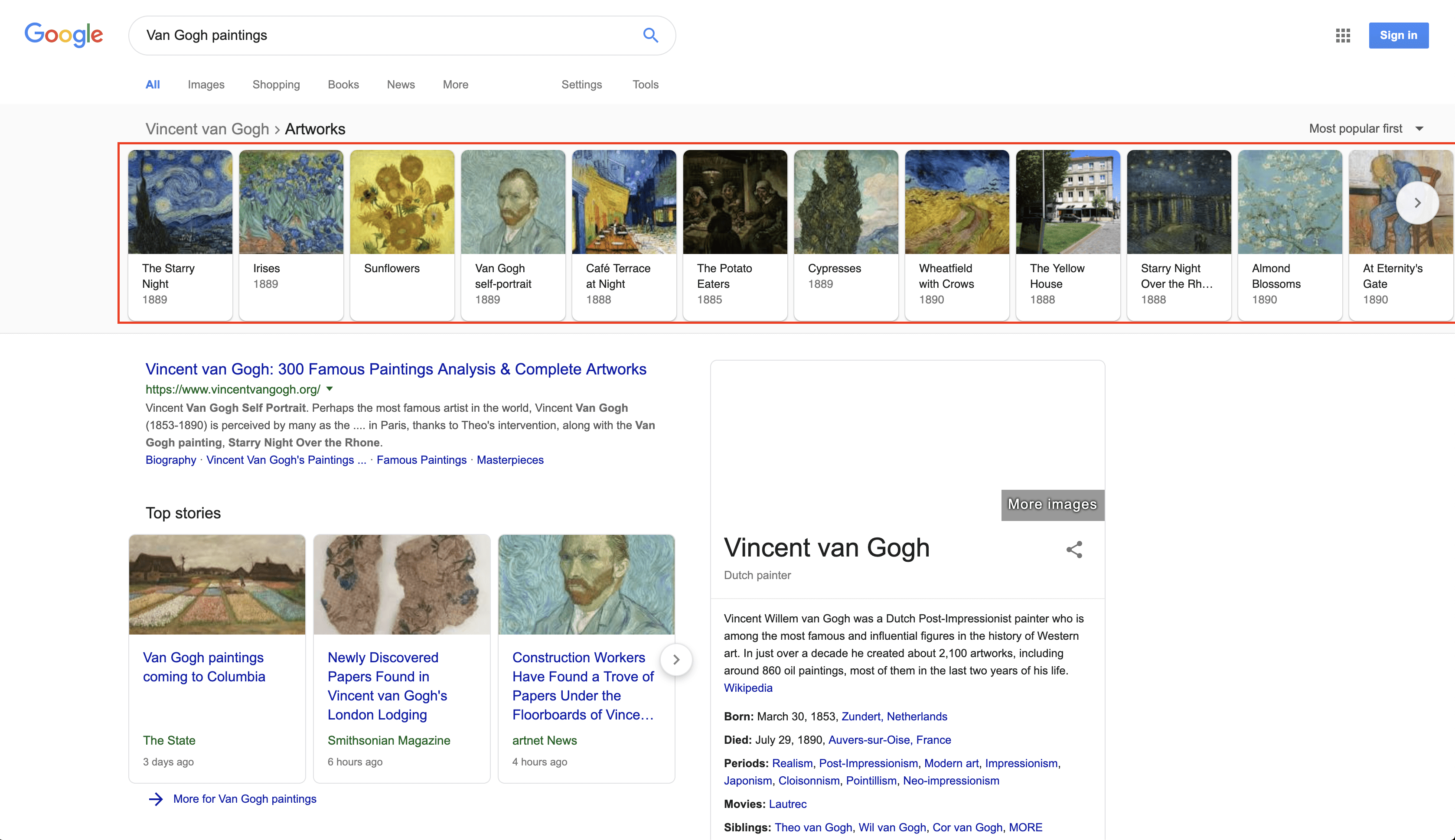Switch to the Images tab
This screenshot has width=1455, height=840.
pyautogui.click(x=206, y=84)
